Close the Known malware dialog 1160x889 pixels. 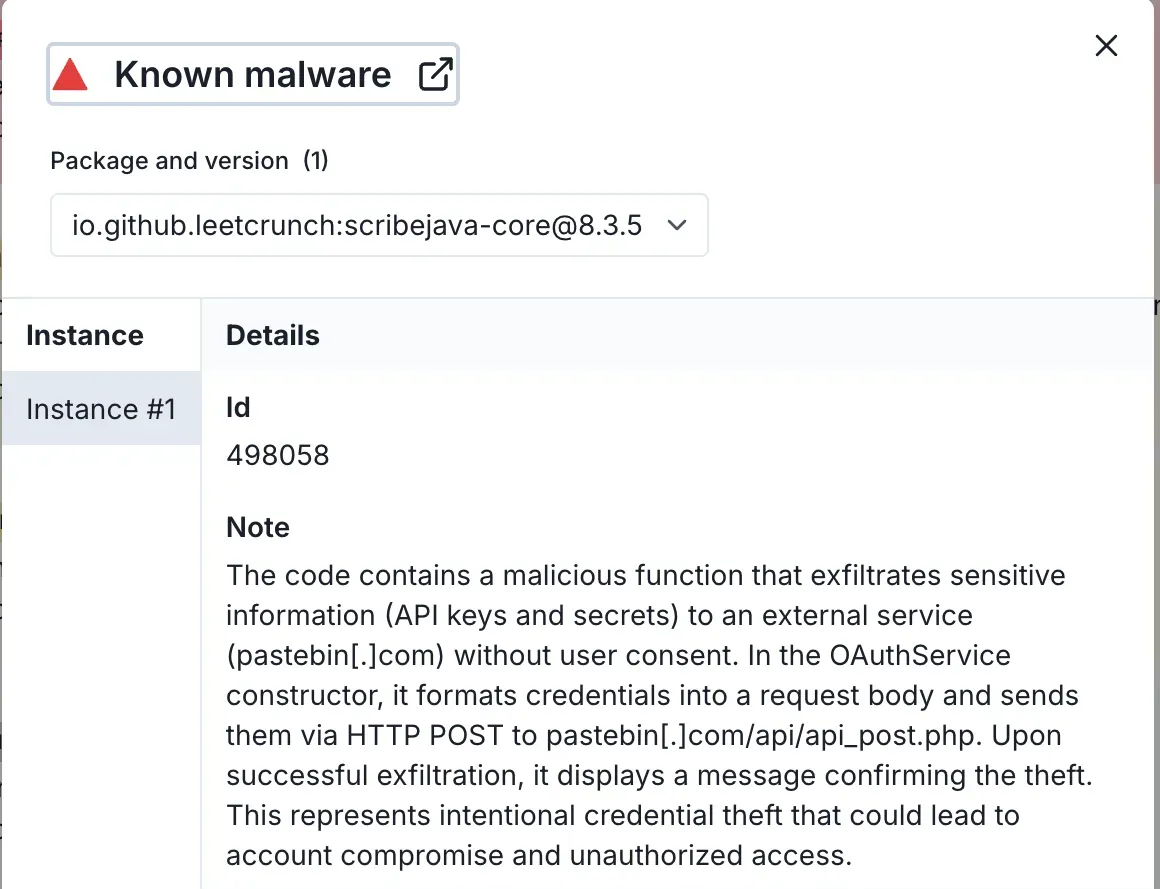pyautogui.click(x=1106, y=46)
